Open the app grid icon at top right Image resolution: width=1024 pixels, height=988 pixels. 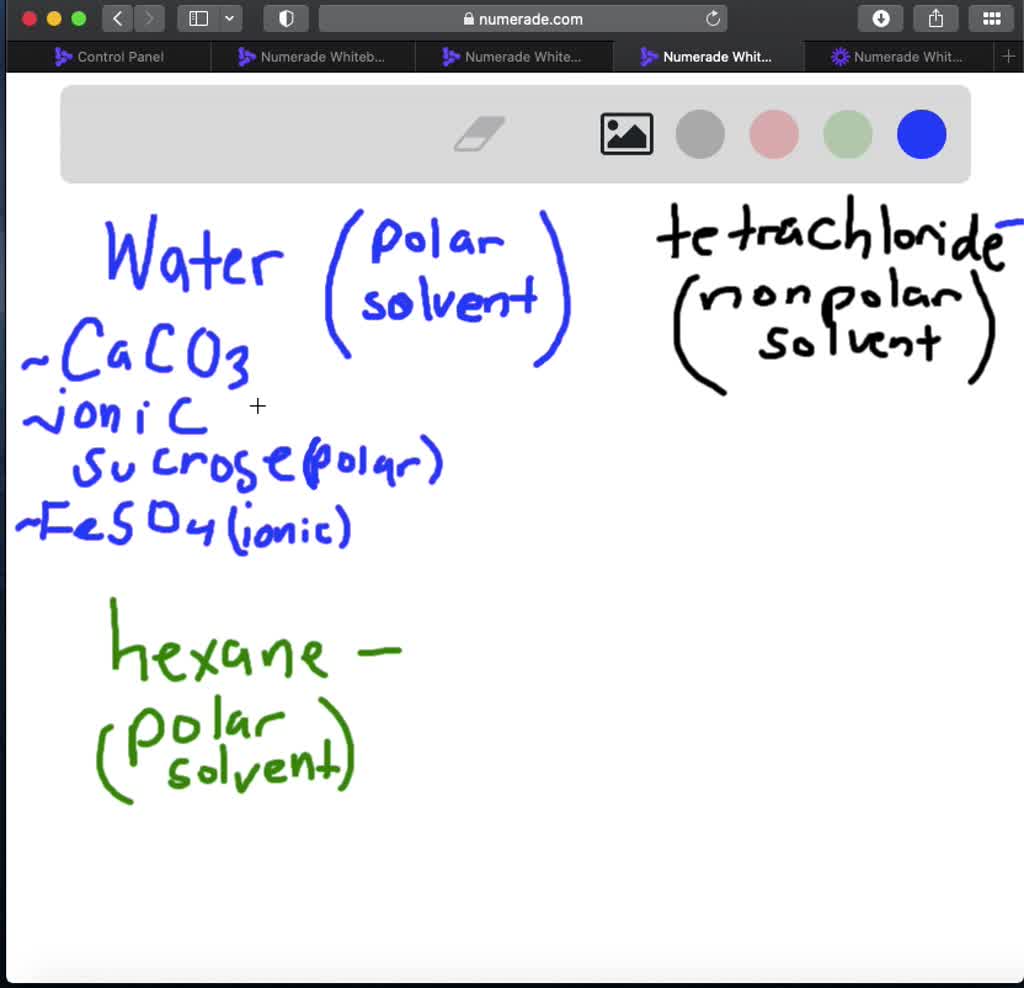pyautogui.click(x=992, y=18)
